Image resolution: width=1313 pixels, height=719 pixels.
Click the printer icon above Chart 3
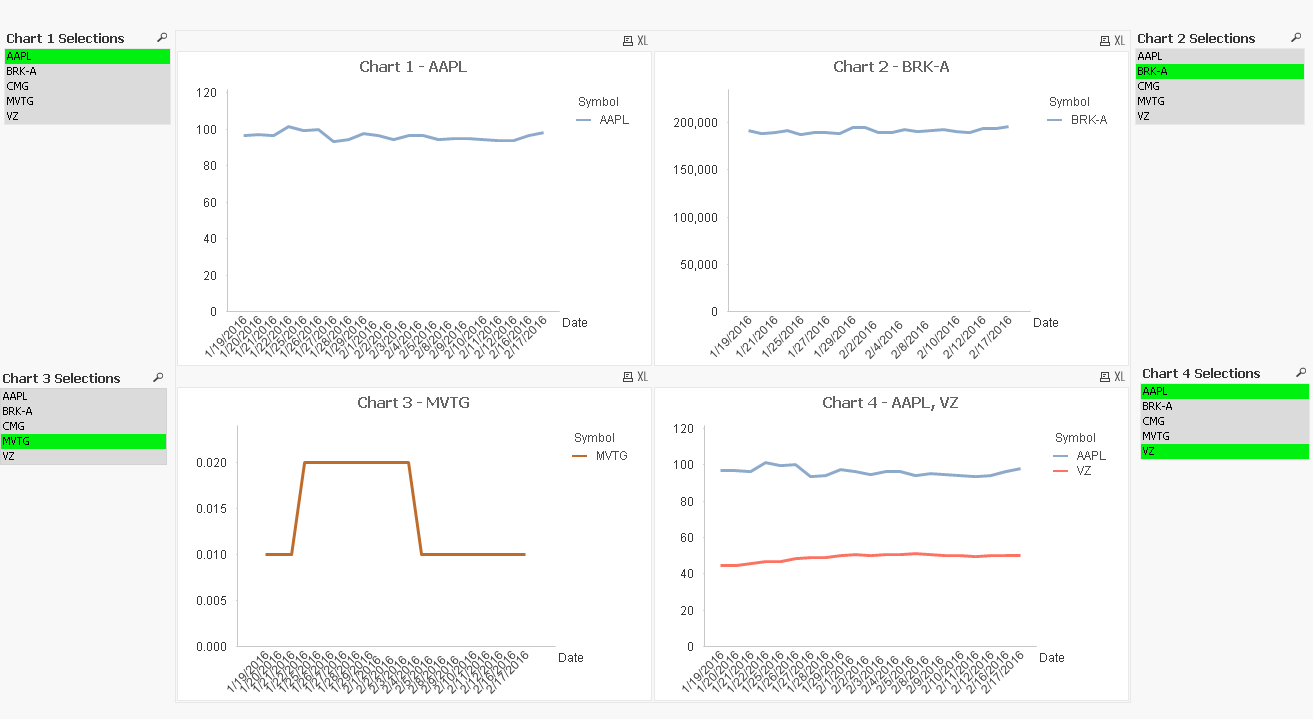[628, 376]
